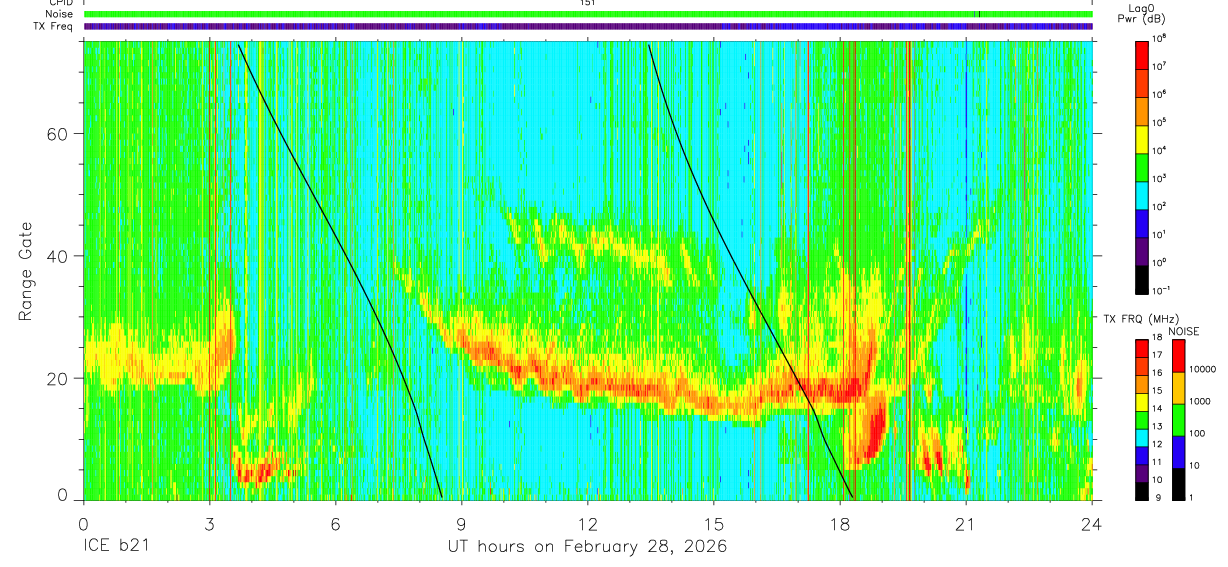Click the 'Range Gate' y-axis label
1228x567 pixels.
26,271
